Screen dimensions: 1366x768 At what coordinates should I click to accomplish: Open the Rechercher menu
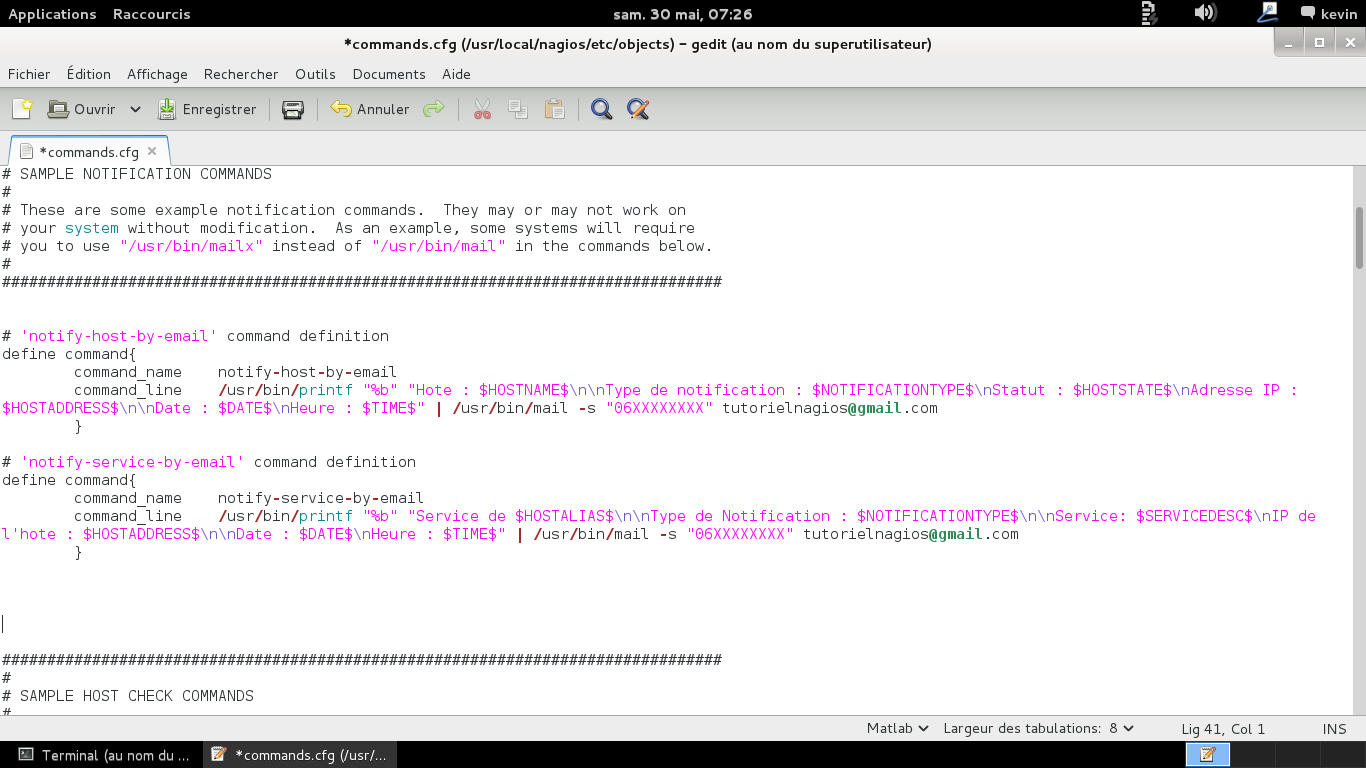point(241,74)
